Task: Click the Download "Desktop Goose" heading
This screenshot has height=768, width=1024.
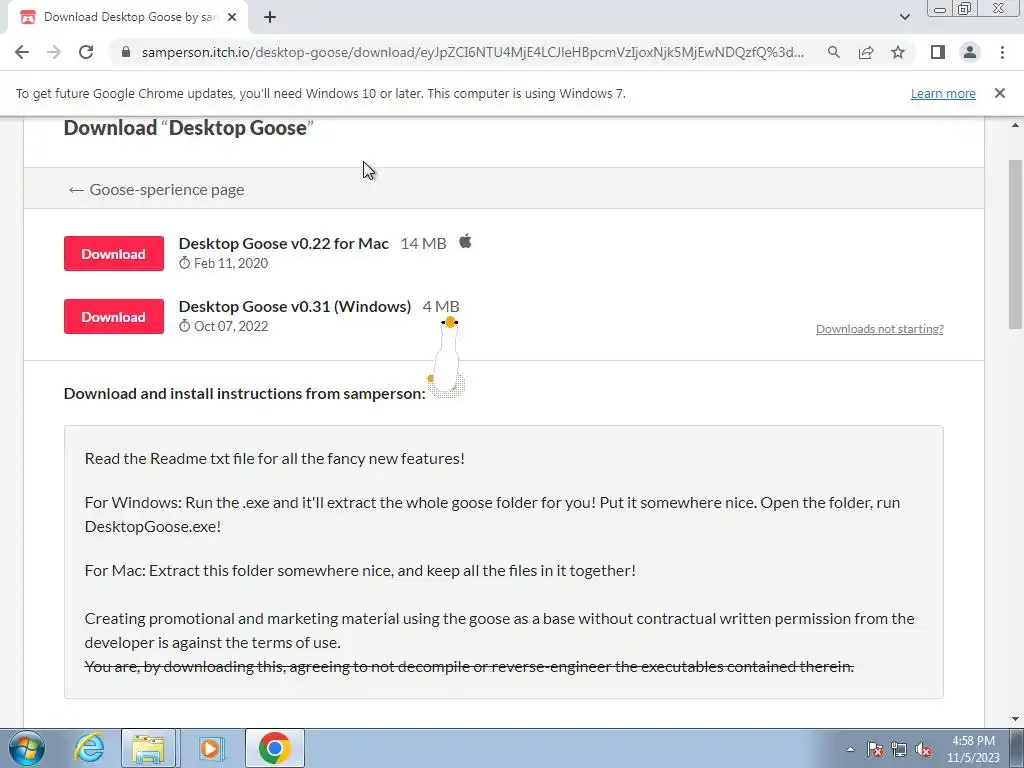Action: (189, 128)
